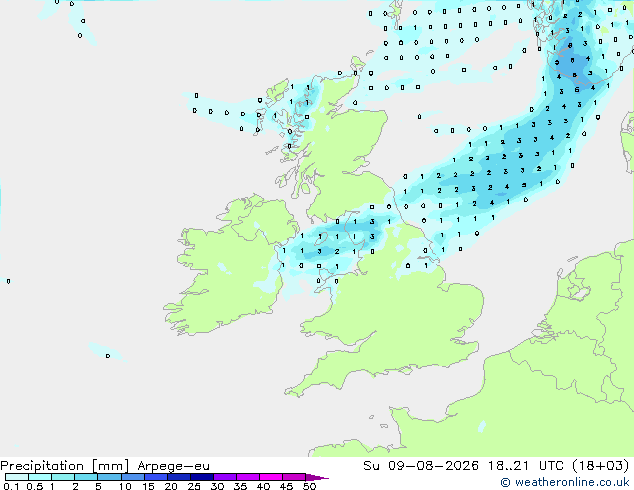
Task: Click the "30" legend scale label
Action: [217, 486]
